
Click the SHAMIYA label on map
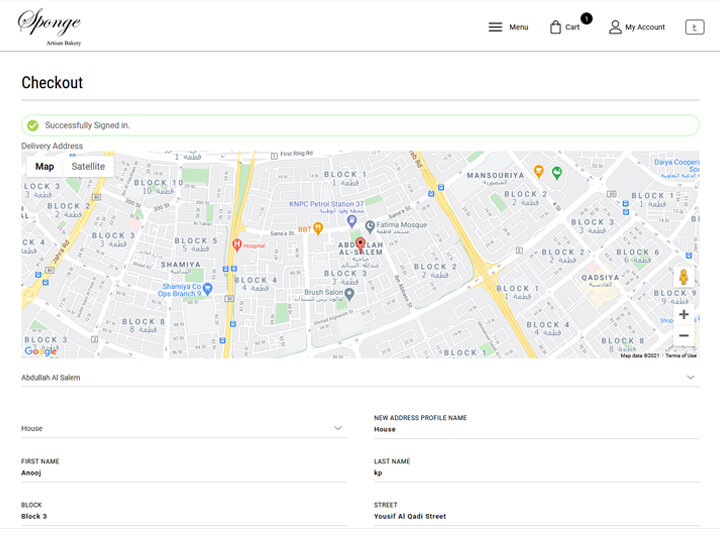180,265
